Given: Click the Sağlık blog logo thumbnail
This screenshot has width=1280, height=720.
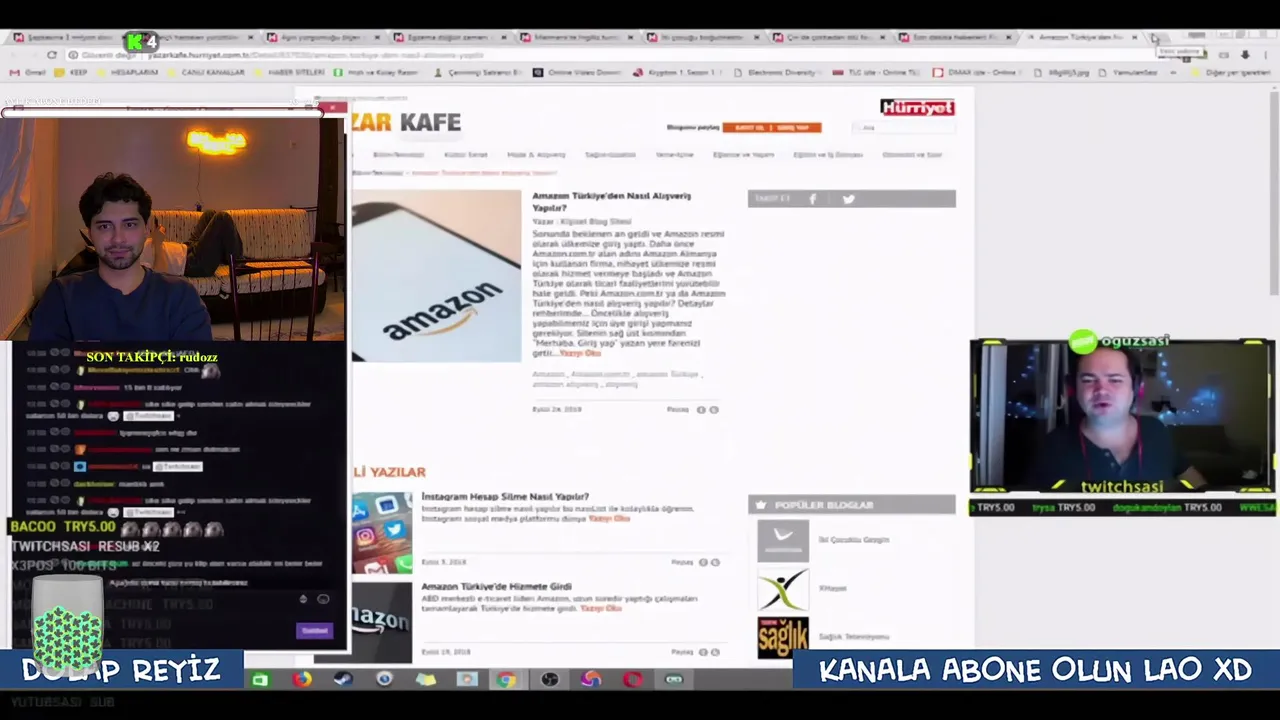Looking at the screenshot, I should (783, 637).
